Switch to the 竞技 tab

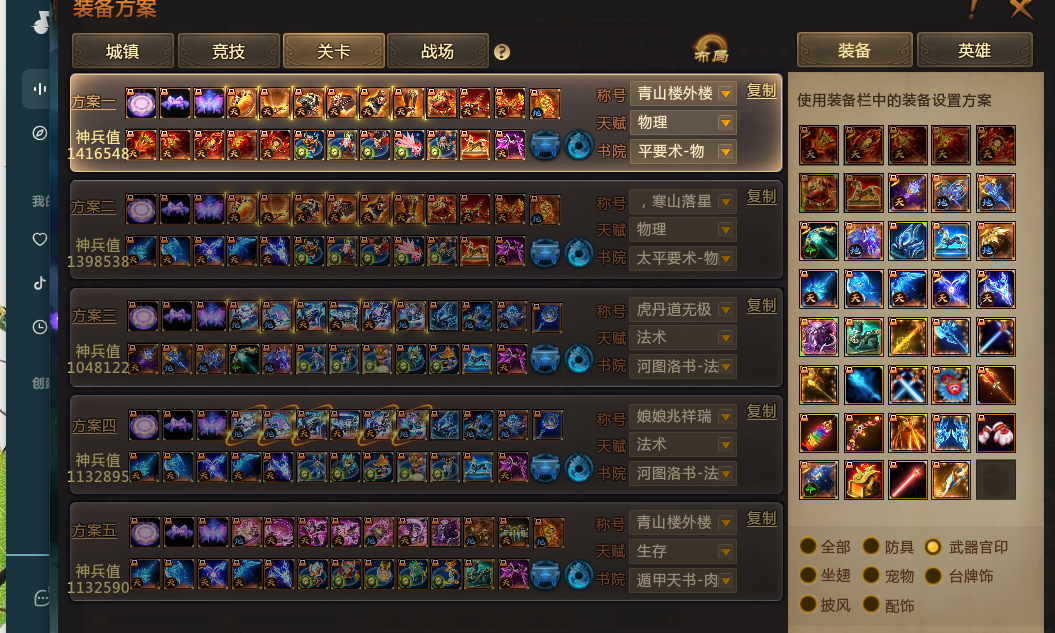click(229, 51)
